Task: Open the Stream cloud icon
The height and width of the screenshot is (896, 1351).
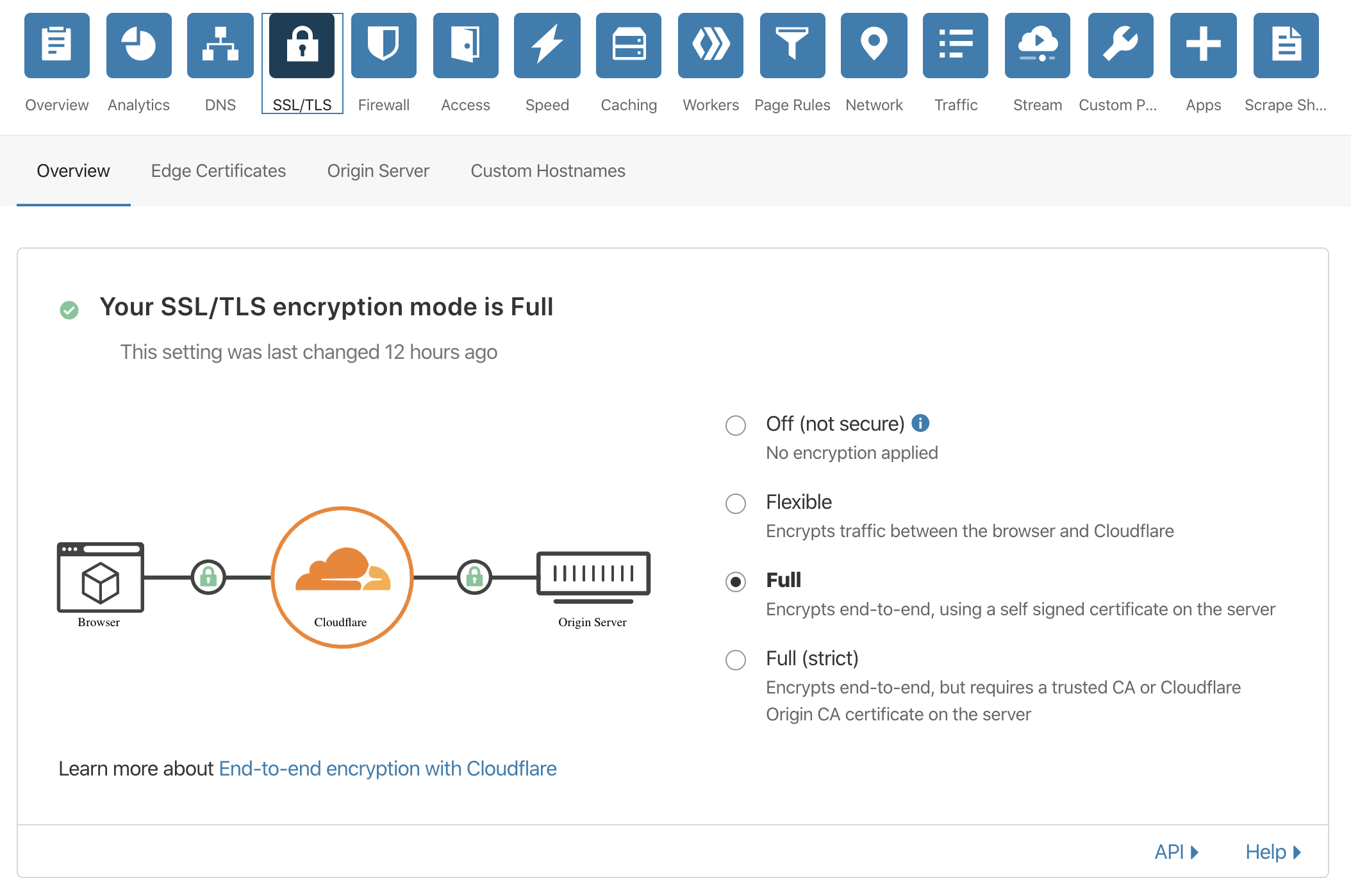Action: click(1037, 46)
